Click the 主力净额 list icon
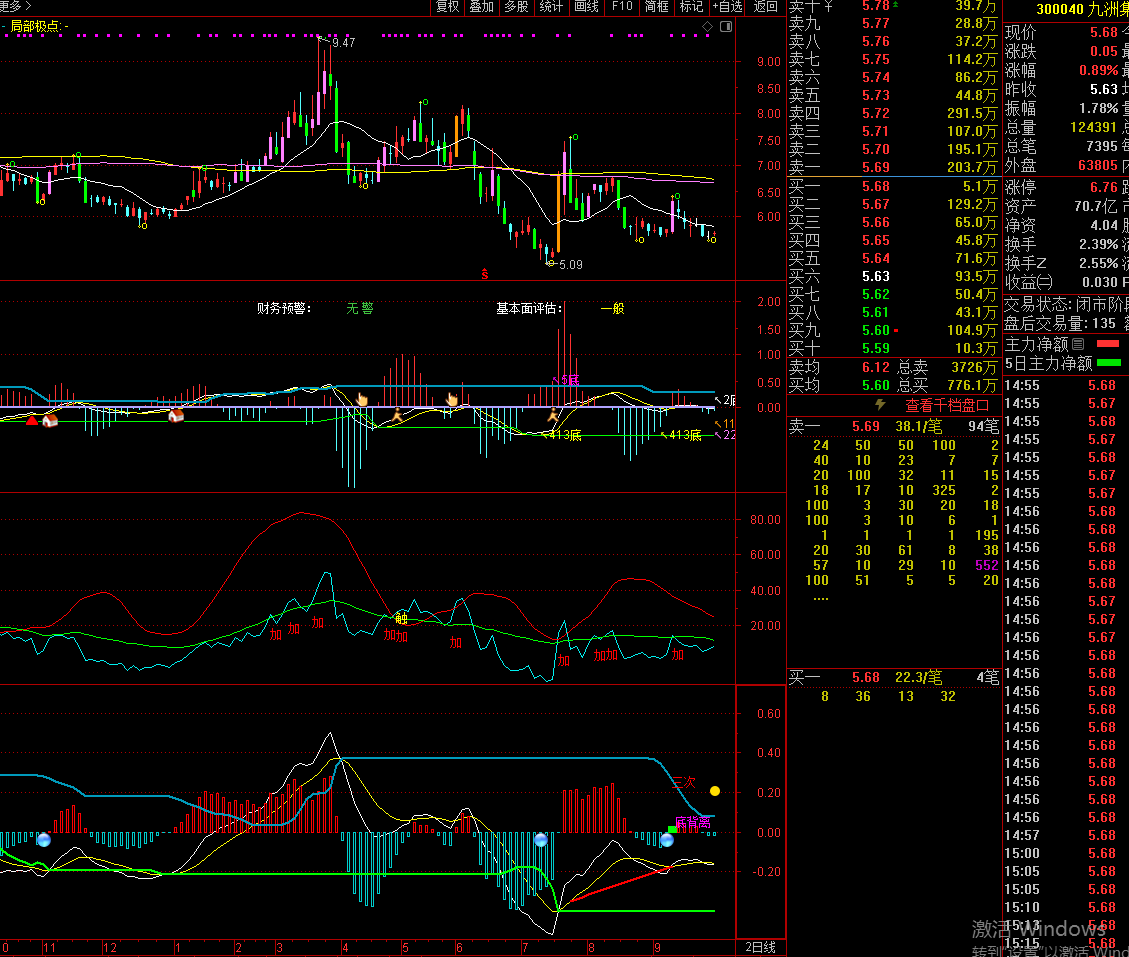 [x=1078, y=344]
